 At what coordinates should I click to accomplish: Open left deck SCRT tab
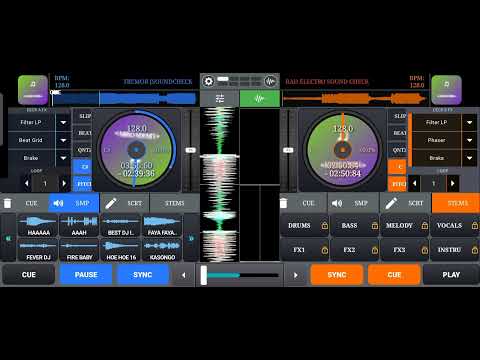click(125, 203)
